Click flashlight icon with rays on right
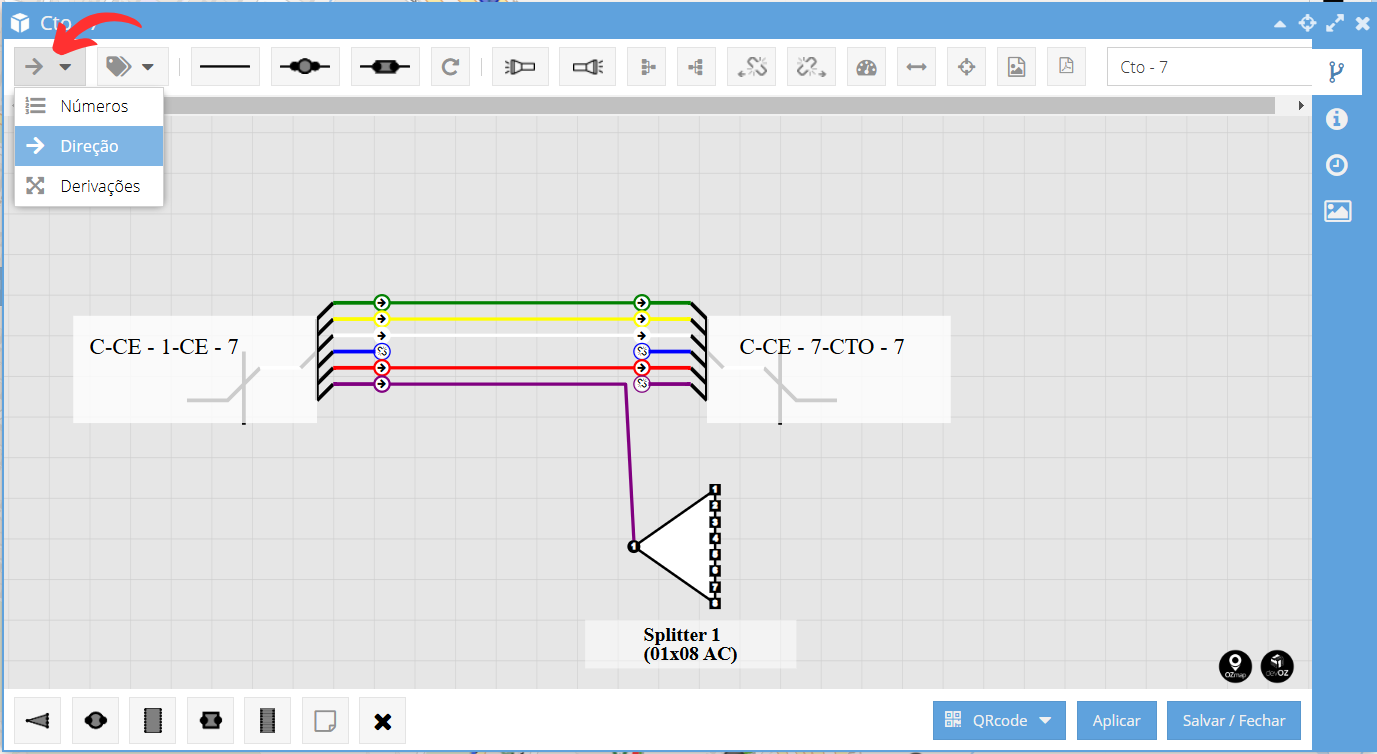Screen dimensions: 1377x754 587,67
